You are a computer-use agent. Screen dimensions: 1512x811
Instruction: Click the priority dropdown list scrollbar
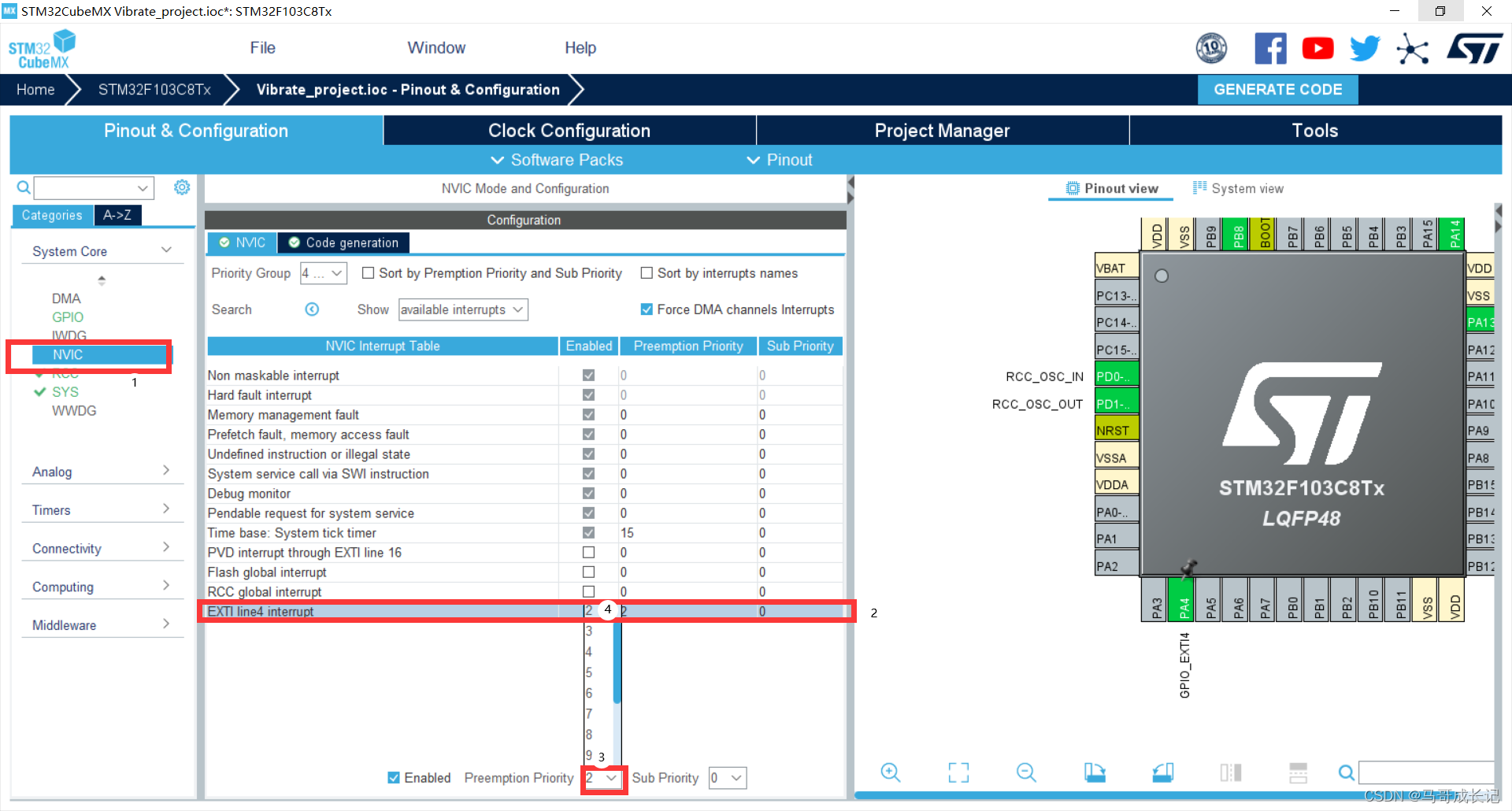[x=617, y=661]
